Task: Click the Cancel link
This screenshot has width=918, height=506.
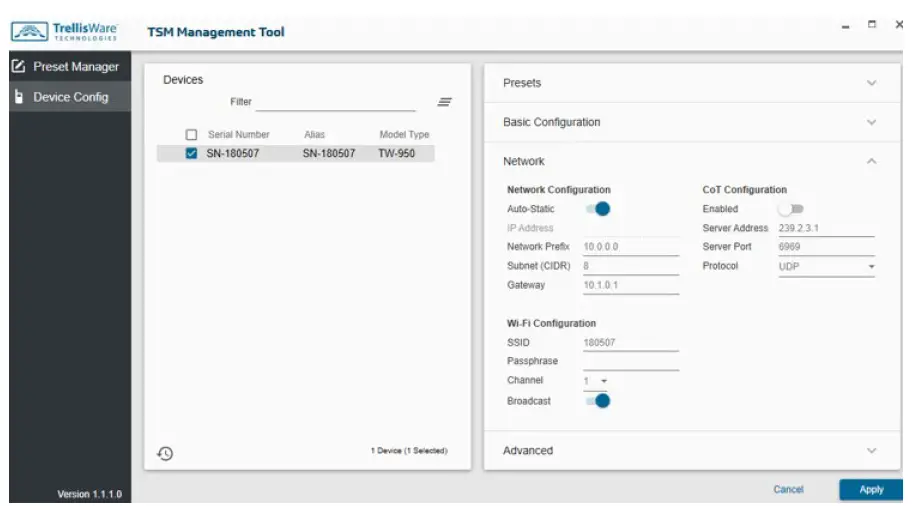Action: (x=788, y=489)
